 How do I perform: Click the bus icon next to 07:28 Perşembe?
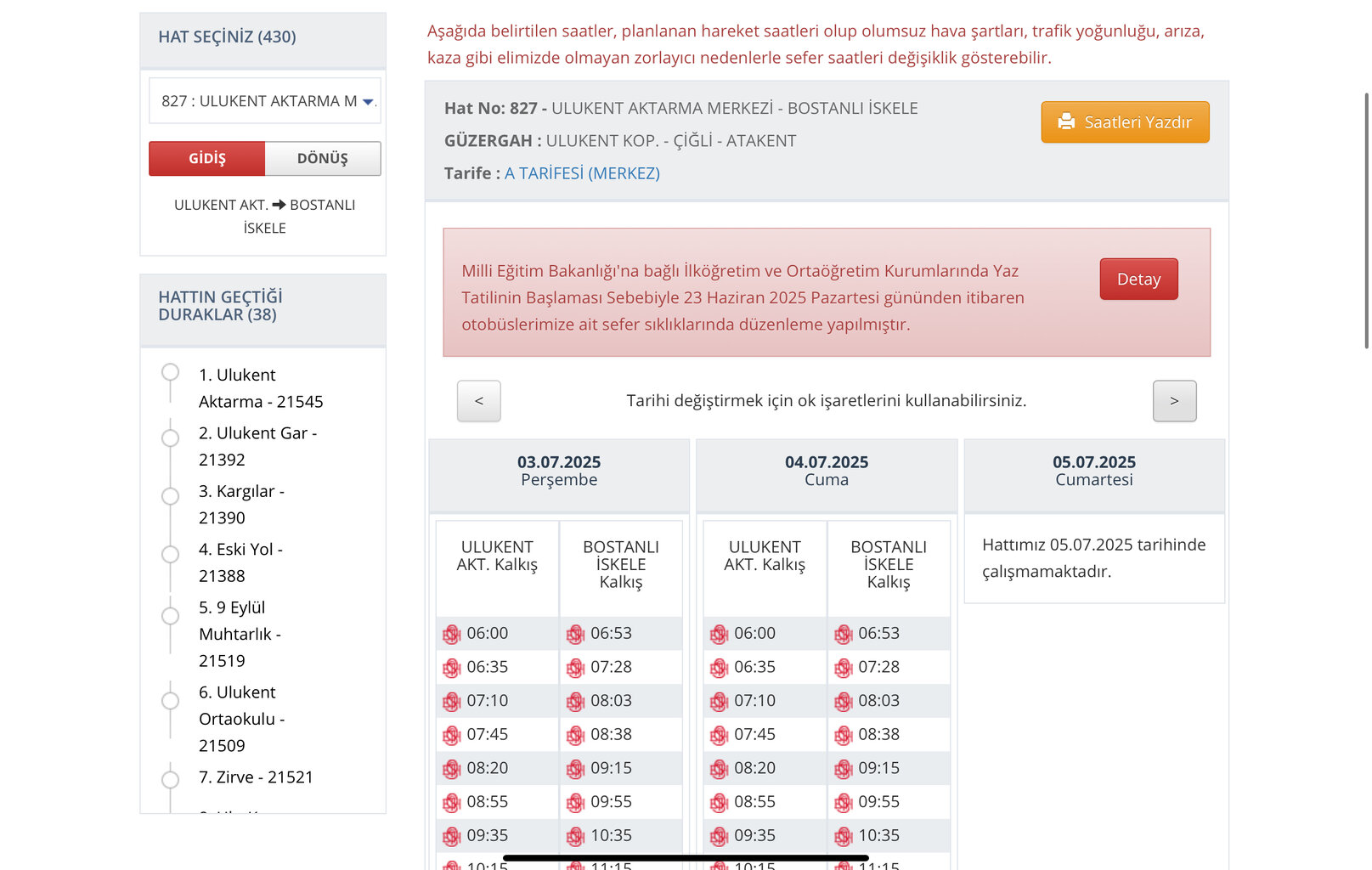pos(575,668)
